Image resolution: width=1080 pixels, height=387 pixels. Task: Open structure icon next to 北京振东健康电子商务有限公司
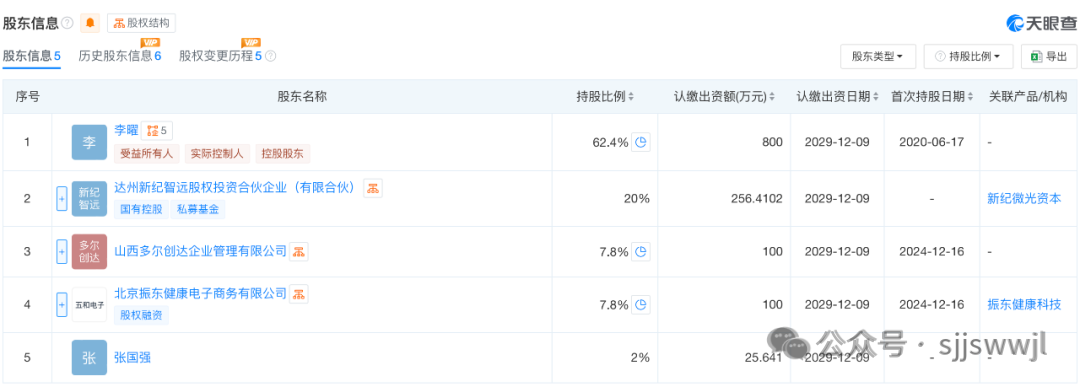pos(298,294)
